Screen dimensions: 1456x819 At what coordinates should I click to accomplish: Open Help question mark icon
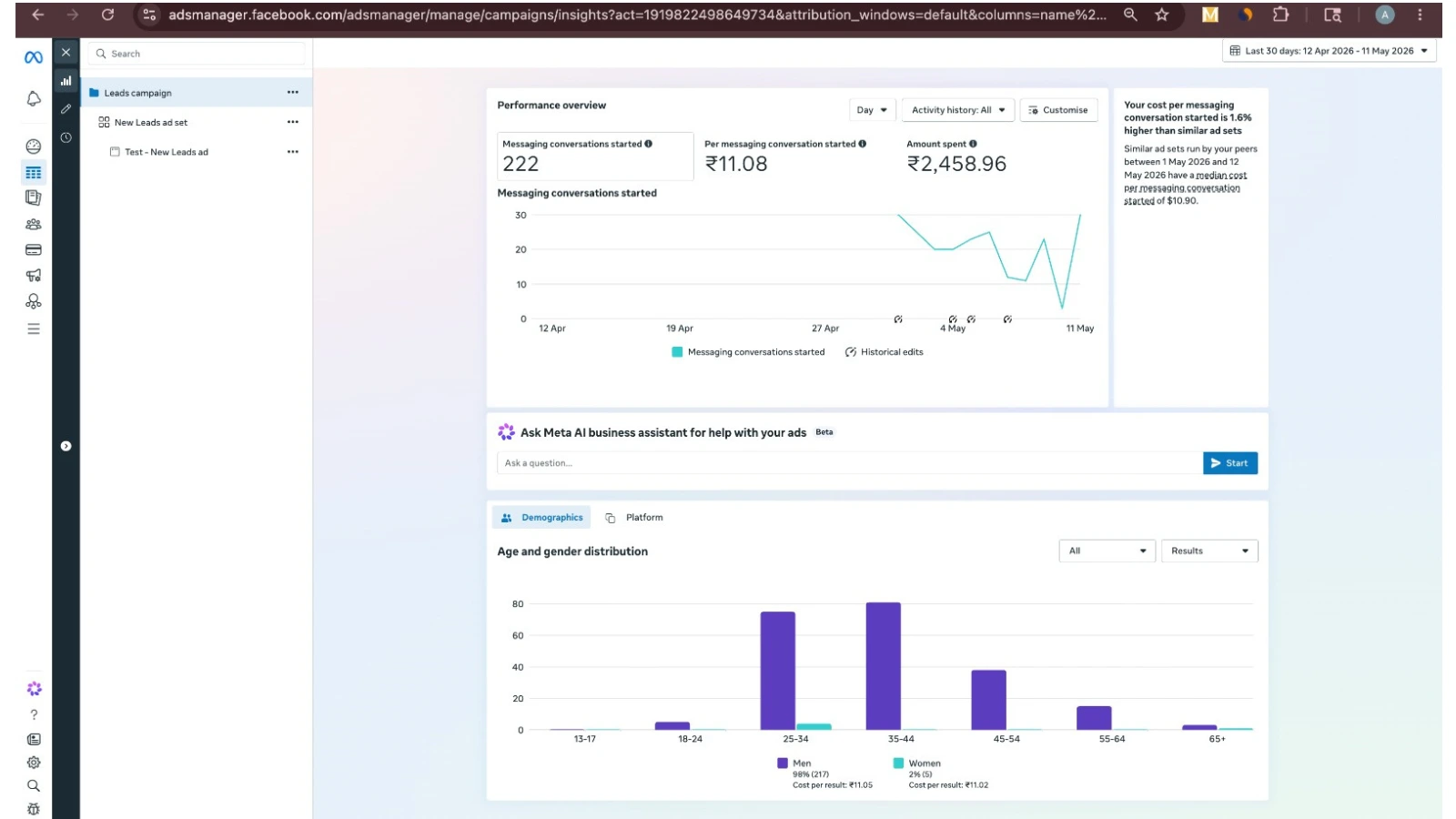click(x=34, y=715)
